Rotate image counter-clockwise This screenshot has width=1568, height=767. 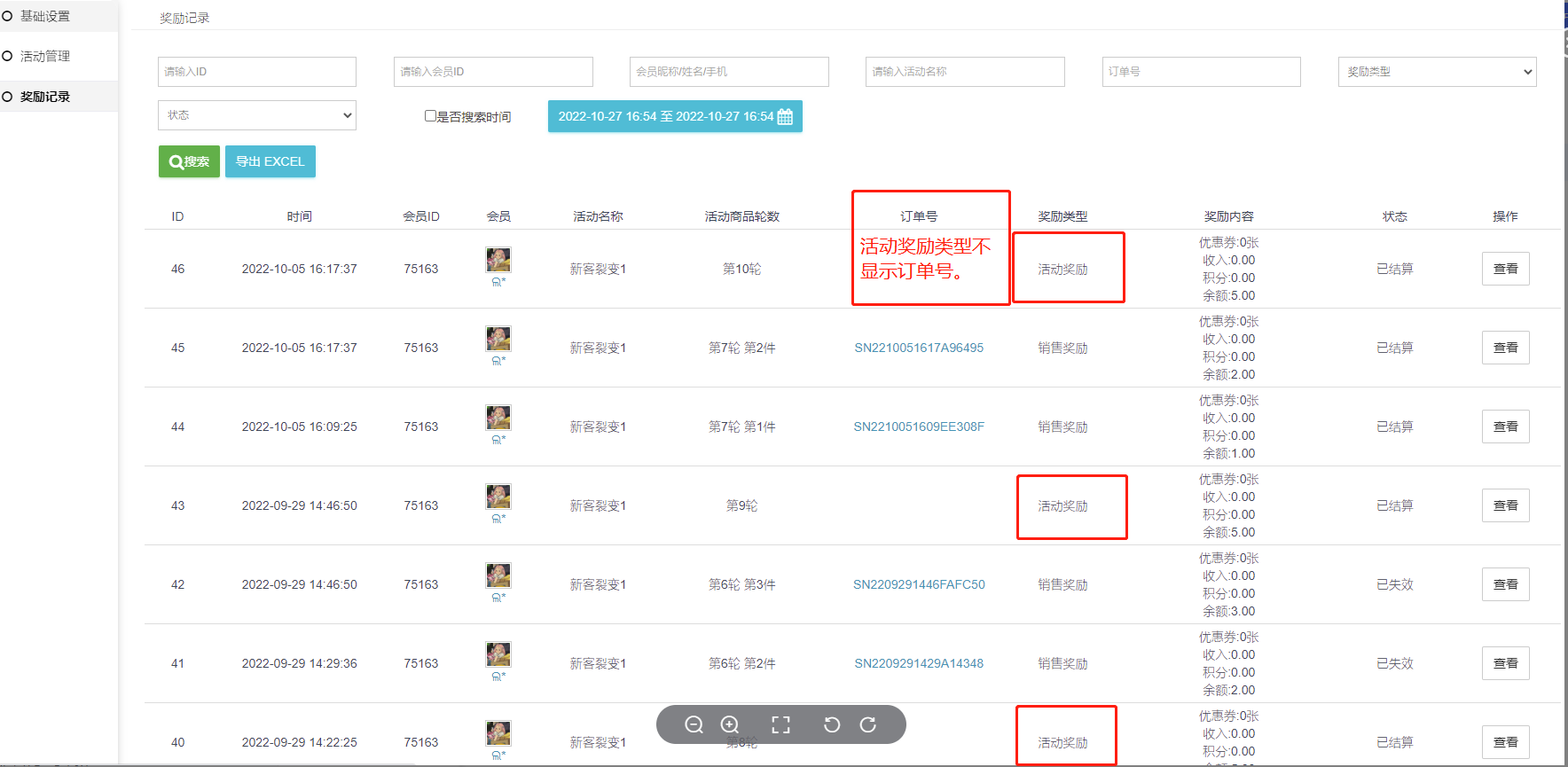(x=831, y=724)
